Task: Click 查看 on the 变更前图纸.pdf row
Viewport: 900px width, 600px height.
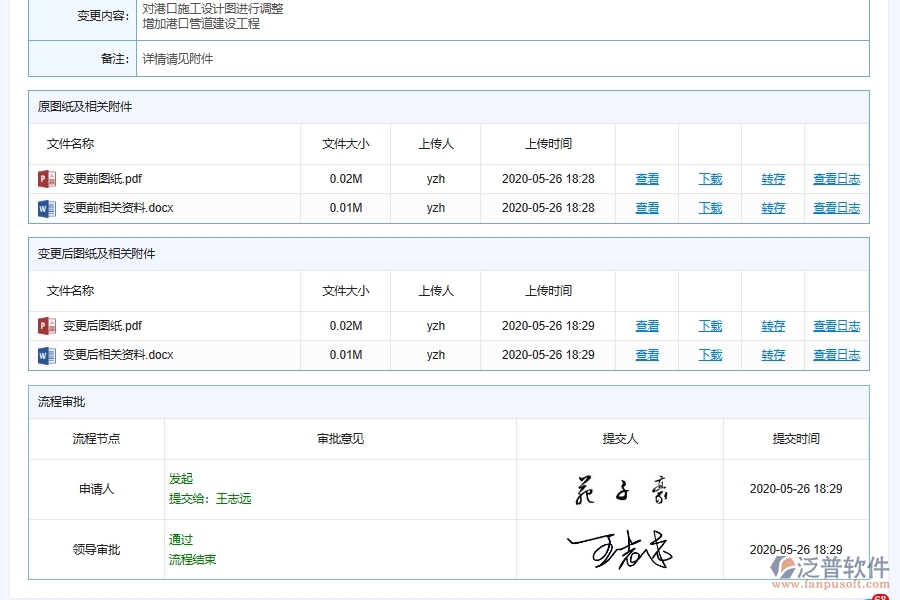Action: pyautogui.click(x=647, y=179)
